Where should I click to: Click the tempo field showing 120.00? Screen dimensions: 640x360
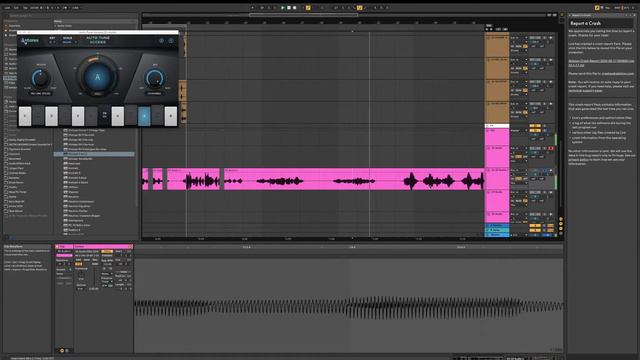[x=35, y=8]
